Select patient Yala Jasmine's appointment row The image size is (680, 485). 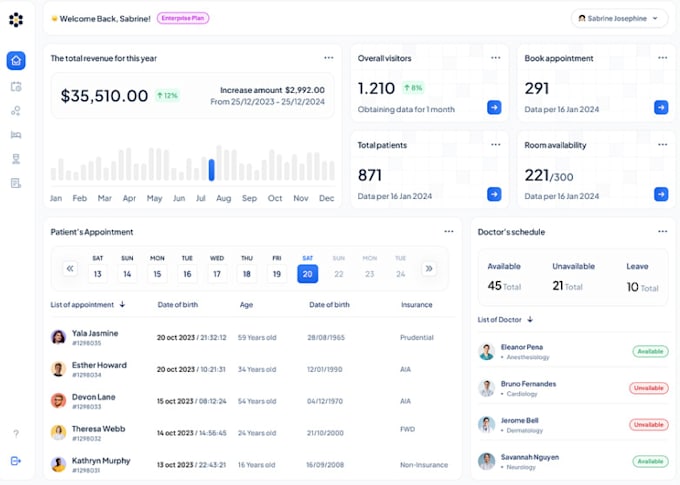(x=240, y=338)
